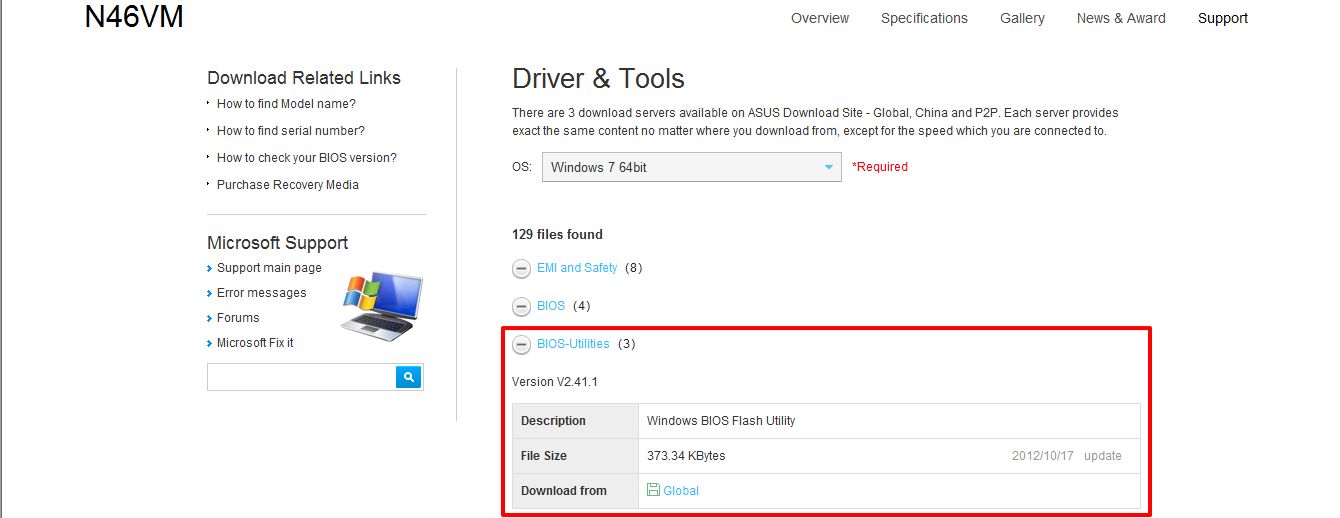The image size is (1340, 518).
Task: Click the 373.34 KBytes file size
Action: point(686,456)
